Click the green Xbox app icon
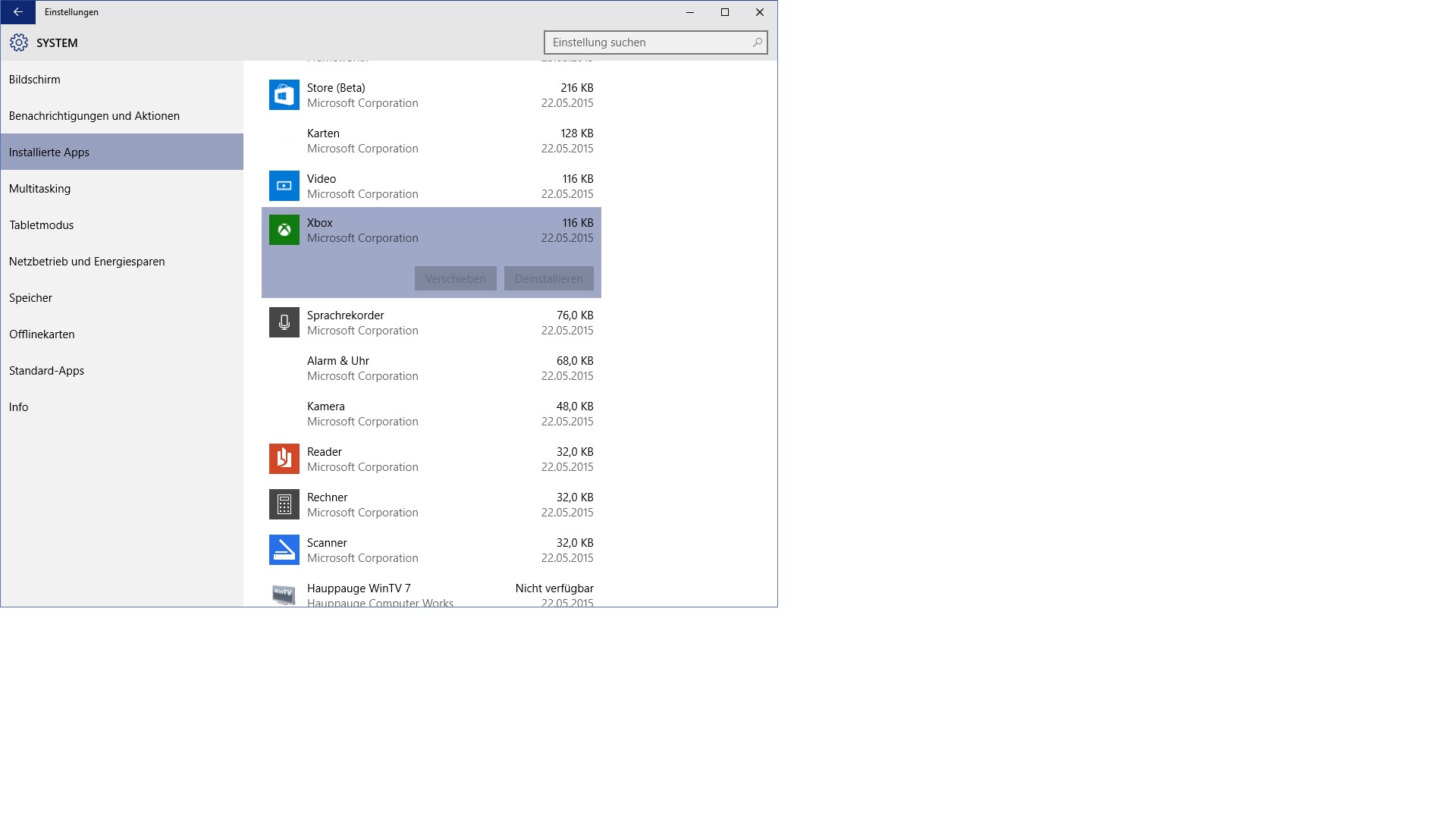The height and width of the screenshot is (819, 1456). tap(284, 230)
